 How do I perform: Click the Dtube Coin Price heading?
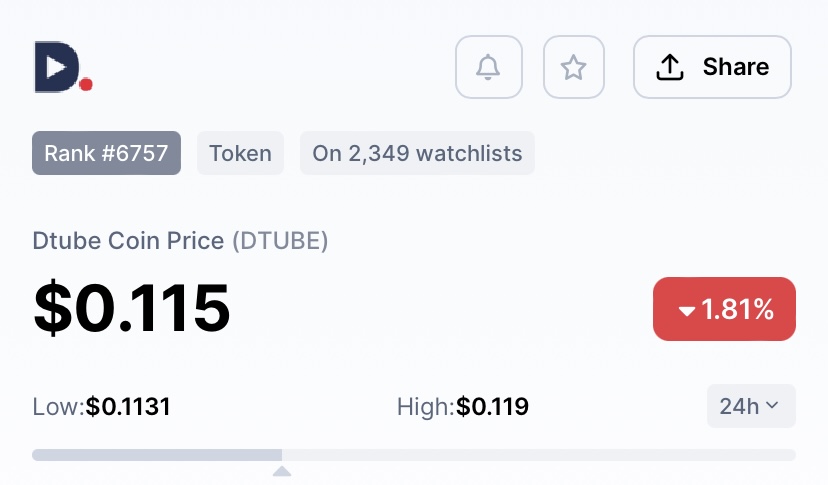(128, 241)
